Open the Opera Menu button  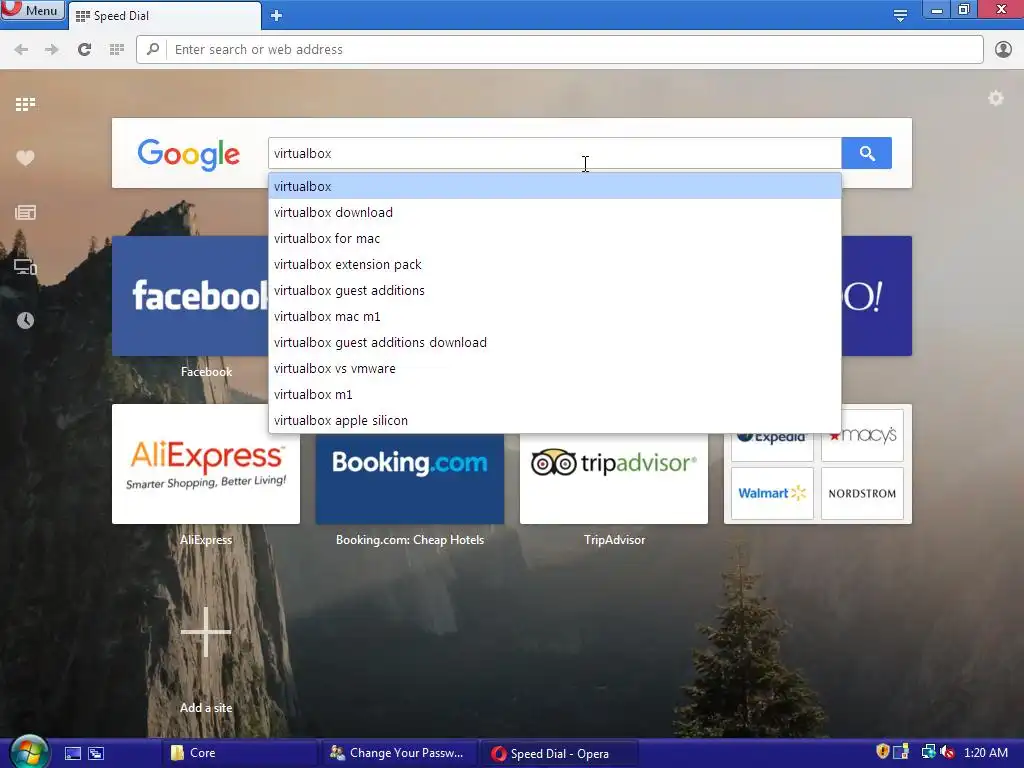31,10
